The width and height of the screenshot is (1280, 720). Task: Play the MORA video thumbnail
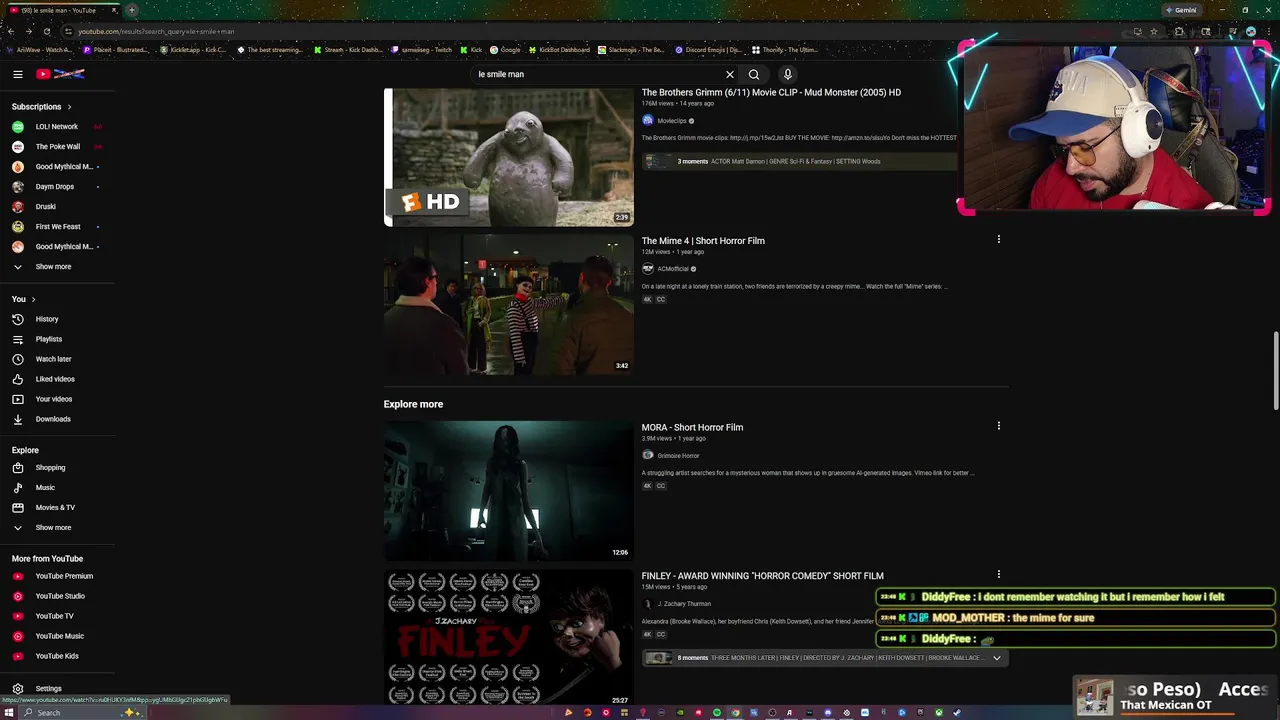[x=509, y=490]
